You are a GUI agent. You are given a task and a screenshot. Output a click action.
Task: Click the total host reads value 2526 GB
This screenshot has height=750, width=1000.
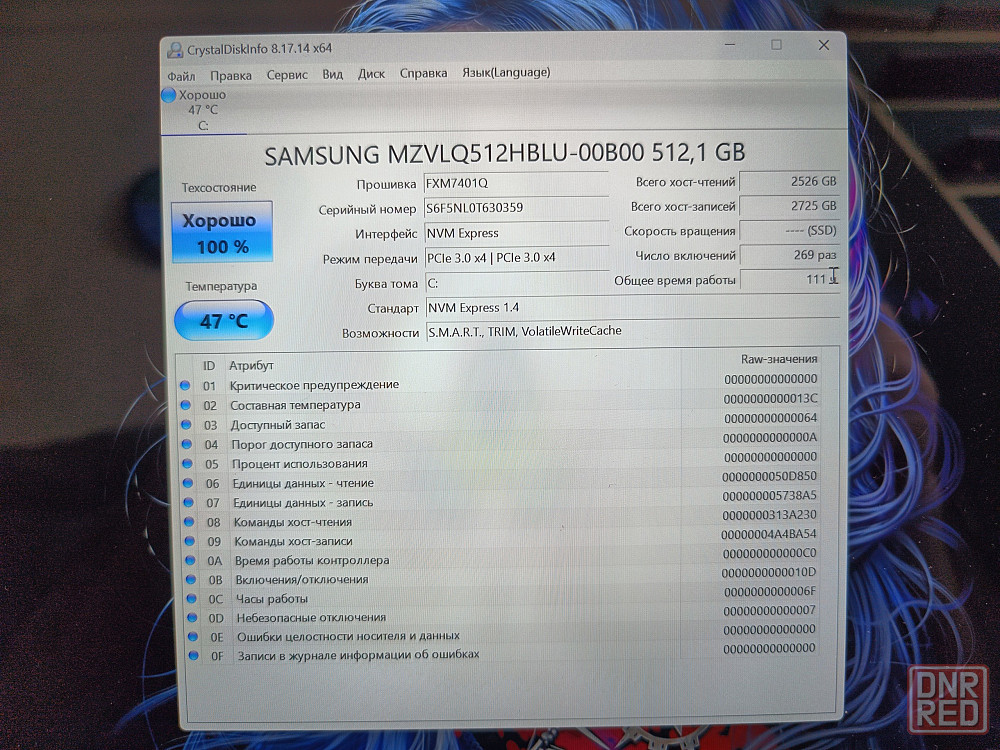click(790, 181)
